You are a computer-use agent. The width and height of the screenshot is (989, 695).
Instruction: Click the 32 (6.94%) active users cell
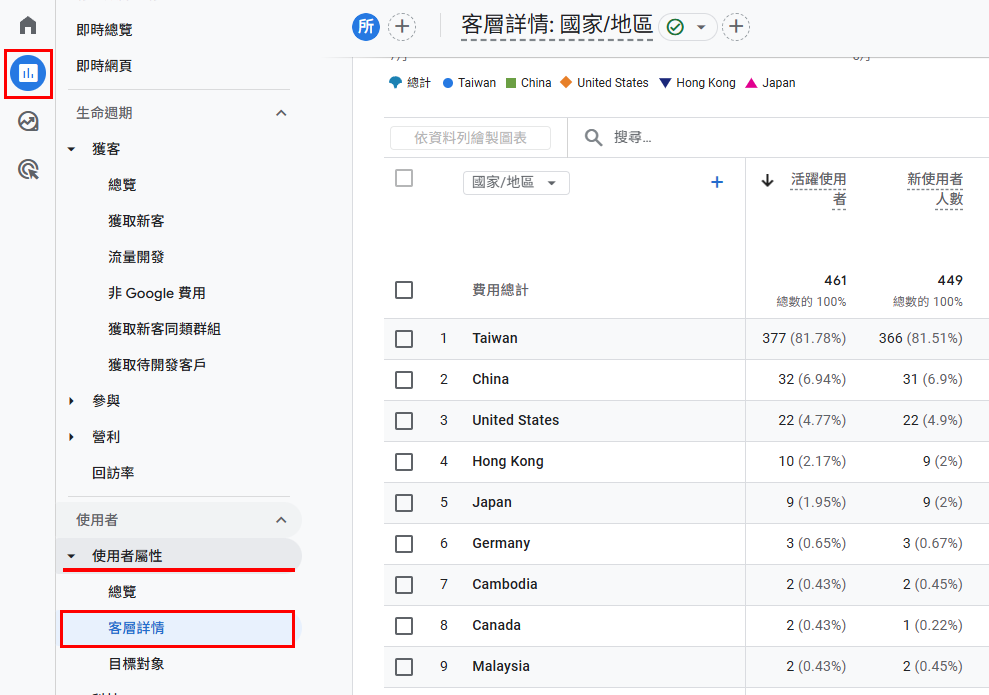812,380
